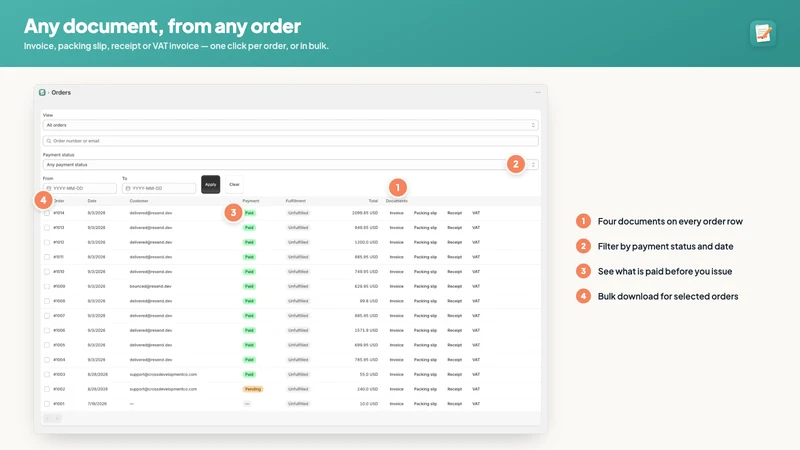Image resolution: width=800 pixels, height=450 pixels.
Task: Click the Payment column header
Action: click(251, 201)
